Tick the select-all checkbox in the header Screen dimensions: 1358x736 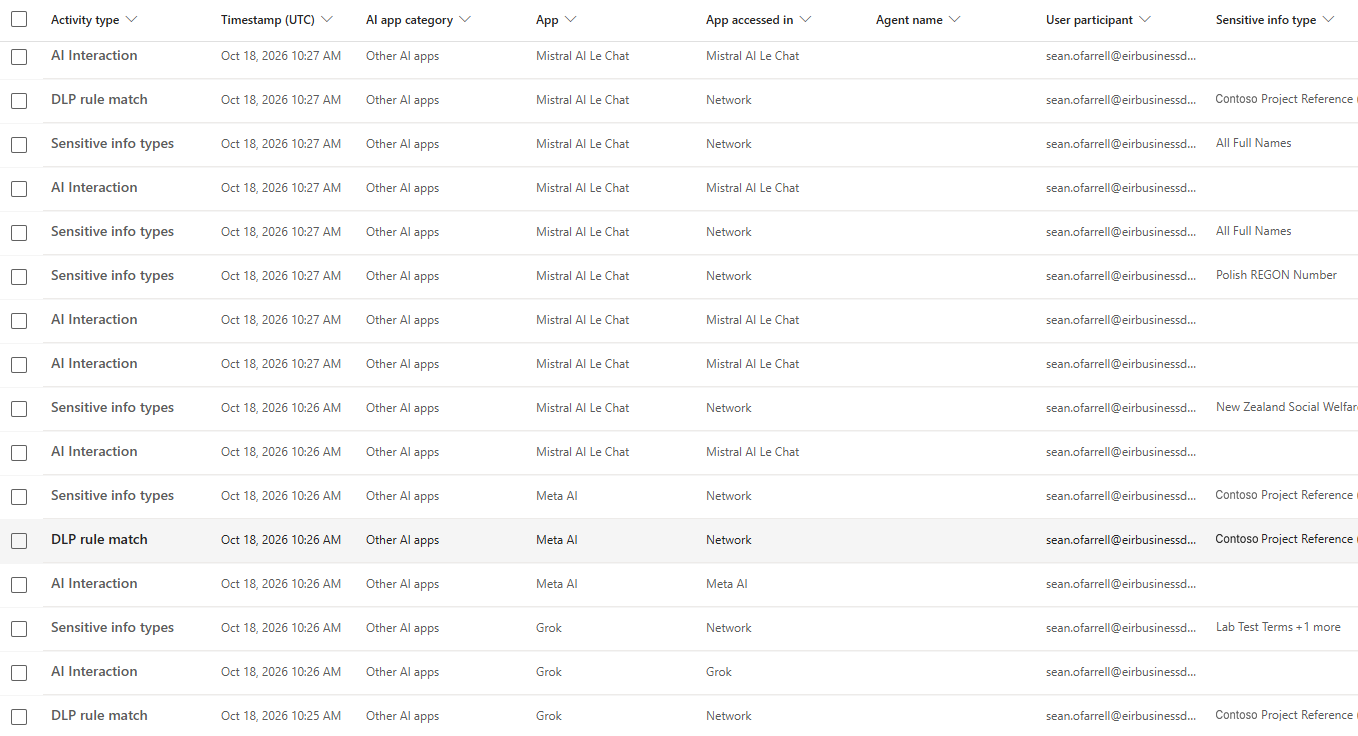19,19
